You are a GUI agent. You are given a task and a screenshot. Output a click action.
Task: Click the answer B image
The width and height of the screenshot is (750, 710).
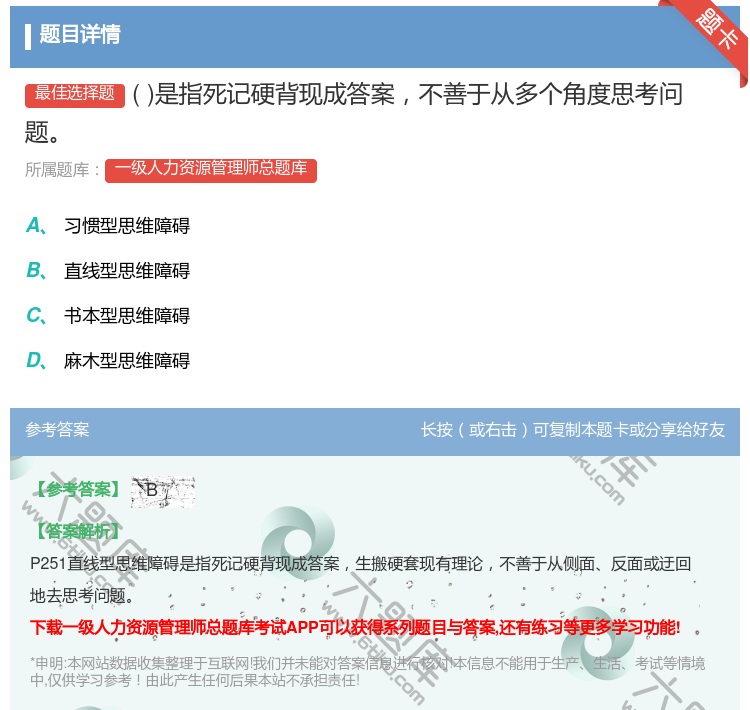tap(163, 491)
